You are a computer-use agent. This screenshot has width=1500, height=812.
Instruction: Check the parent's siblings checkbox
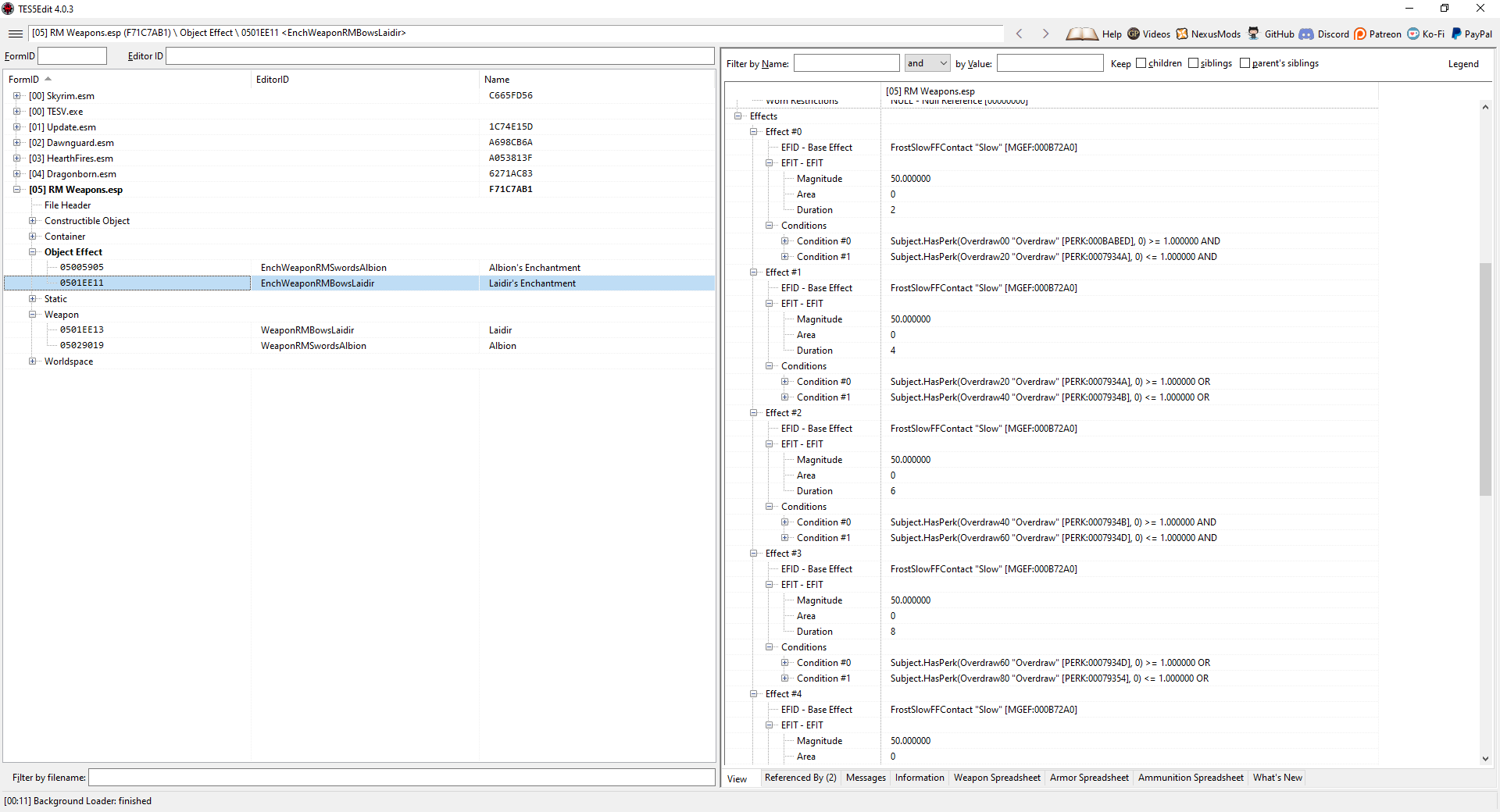coord(1245,63)
